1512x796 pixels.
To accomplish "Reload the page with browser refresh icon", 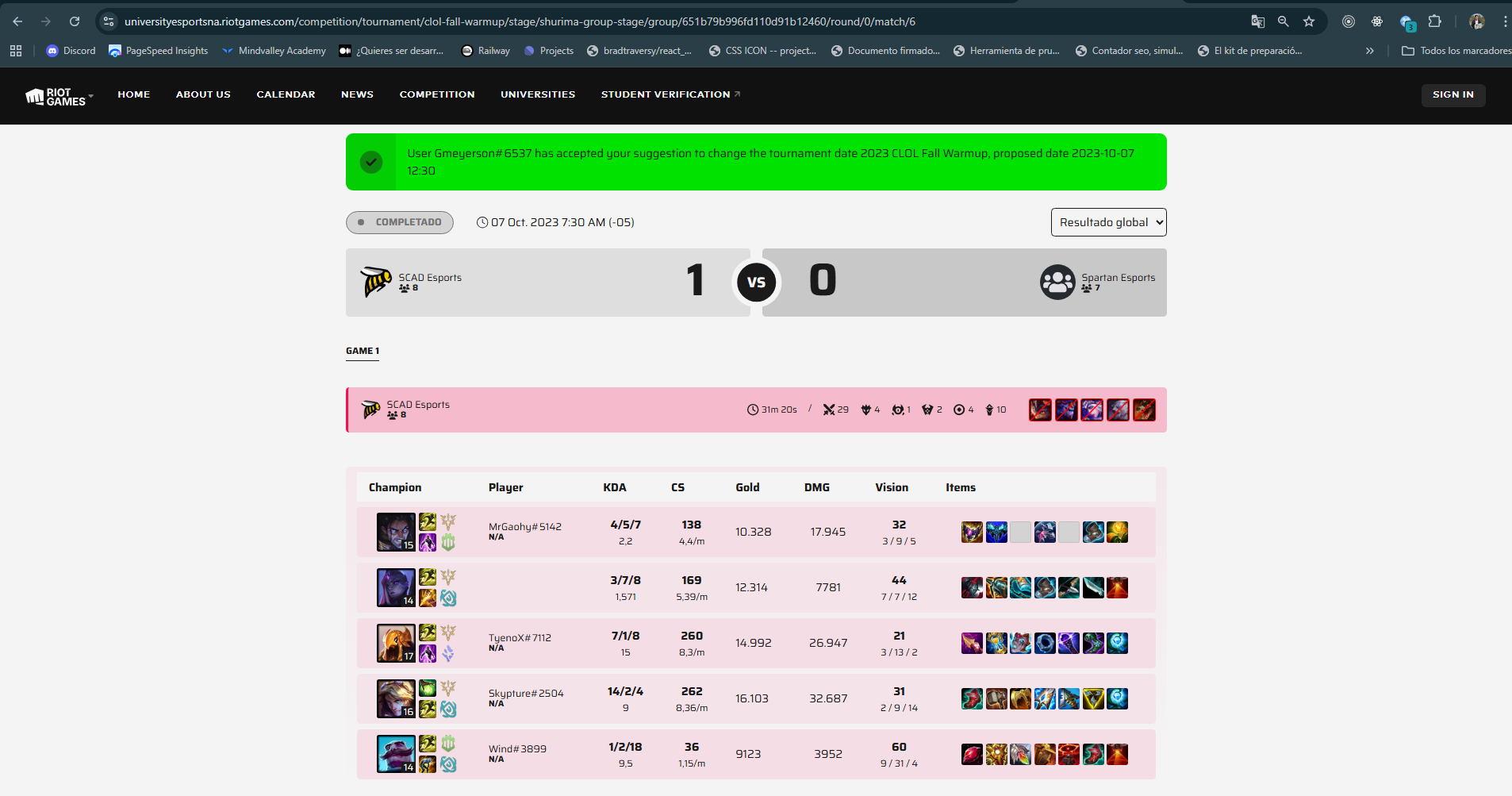I will tap(75, 21).
